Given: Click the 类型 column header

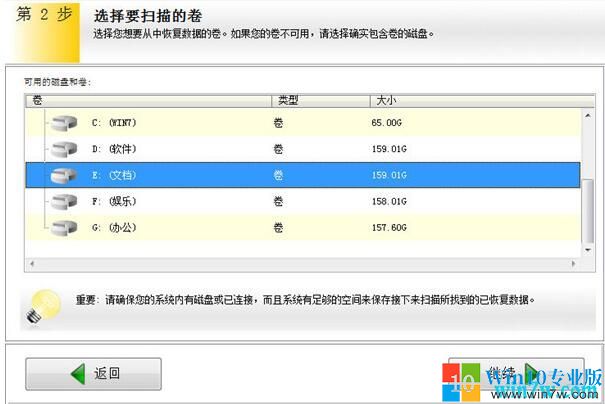Looking at the screenshot, I should (321, 101).
